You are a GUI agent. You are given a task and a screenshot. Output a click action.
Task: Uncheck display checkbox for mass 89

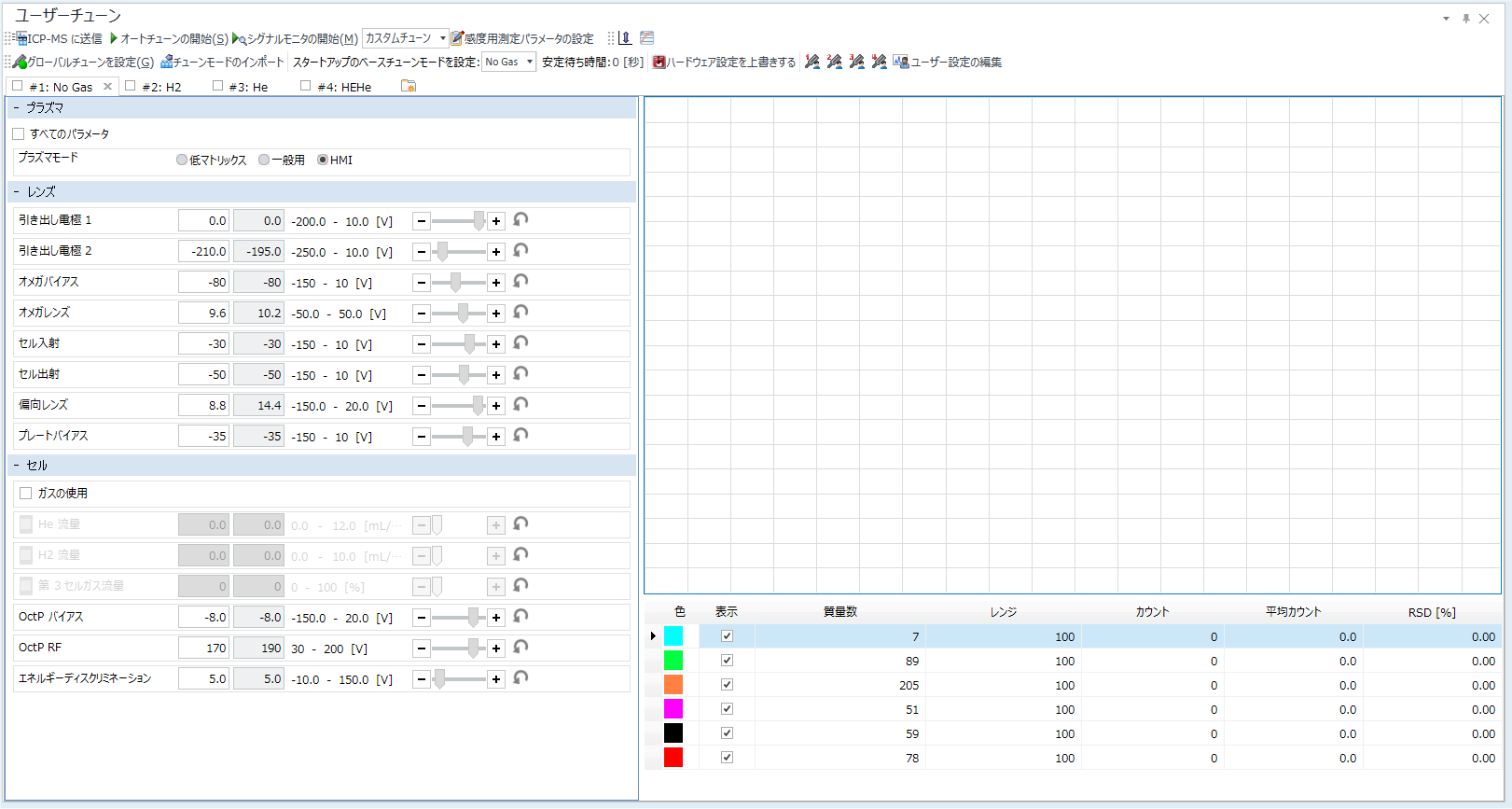[x=727, y=661]
